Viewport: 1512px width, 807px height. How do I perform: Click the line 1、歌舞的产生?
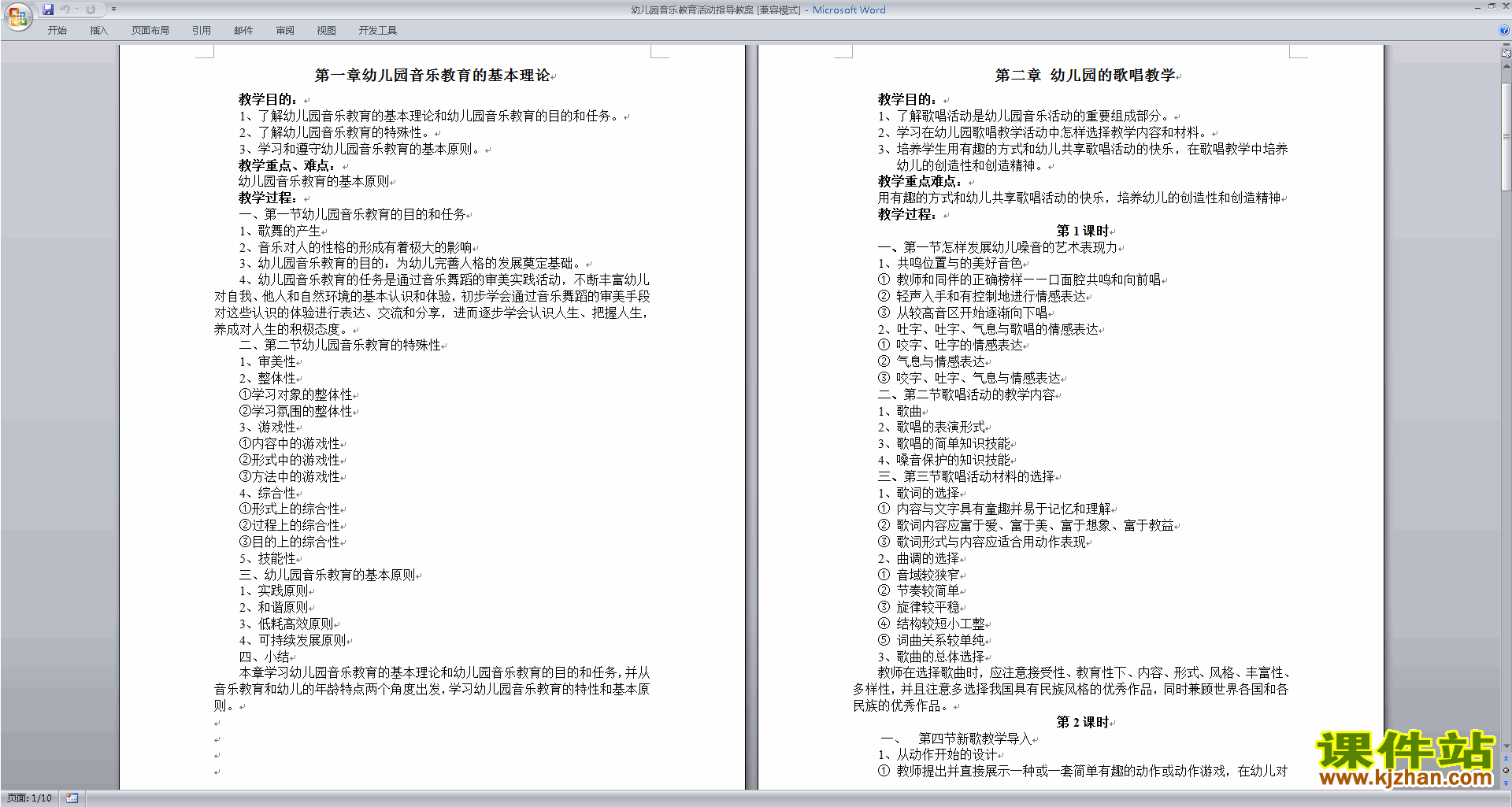point(280,231)
